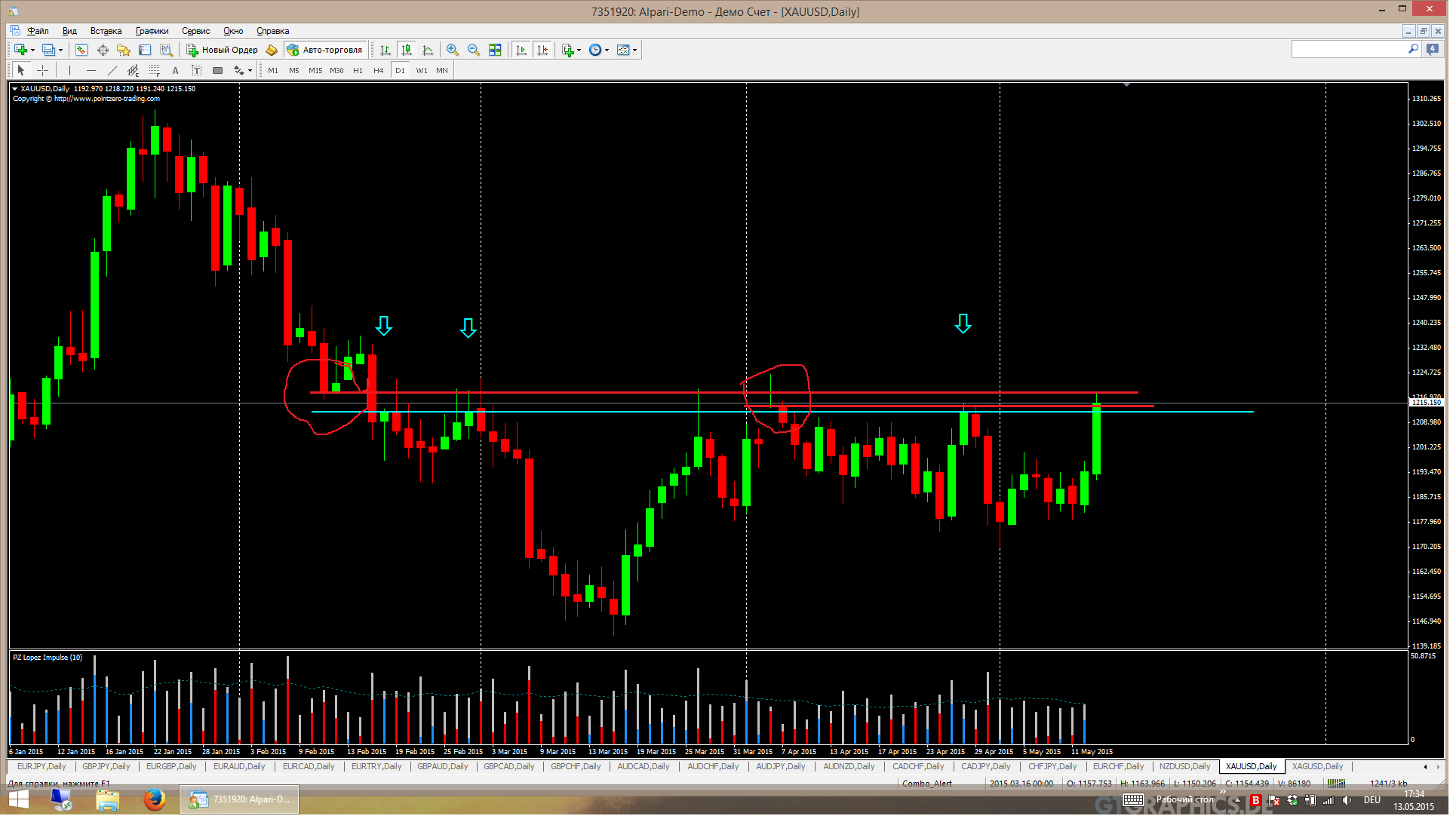Image resolution: width=1456 pixels, height=819 pixels.
Task: Select the text label tool
Action: pyautogui.click(x=196, y=70)
